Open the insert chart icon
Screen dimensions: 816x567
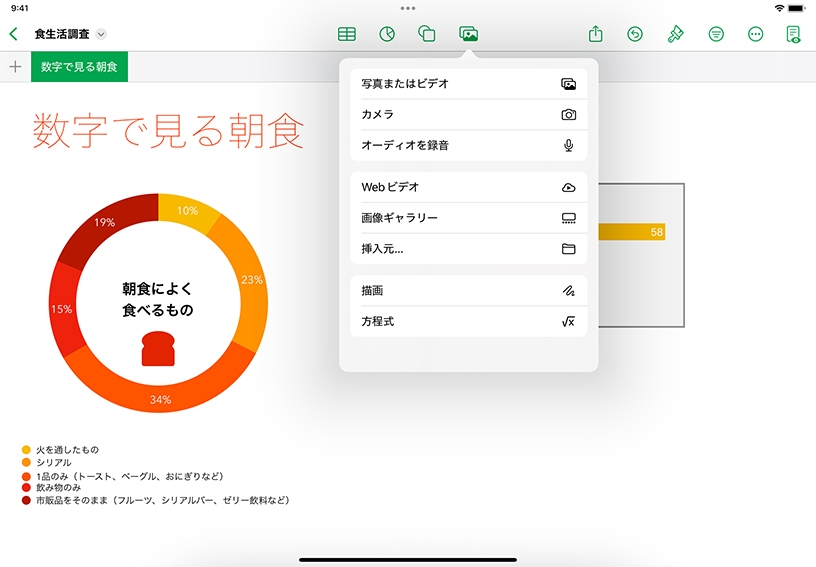click(x=387, y=34)
